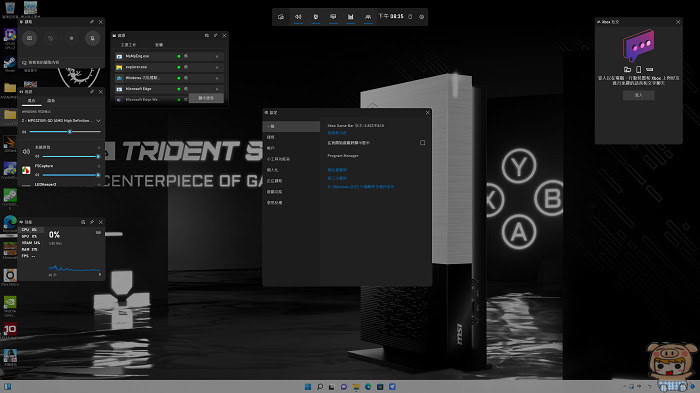Adjust the master output volume slider

pos(65,132)
